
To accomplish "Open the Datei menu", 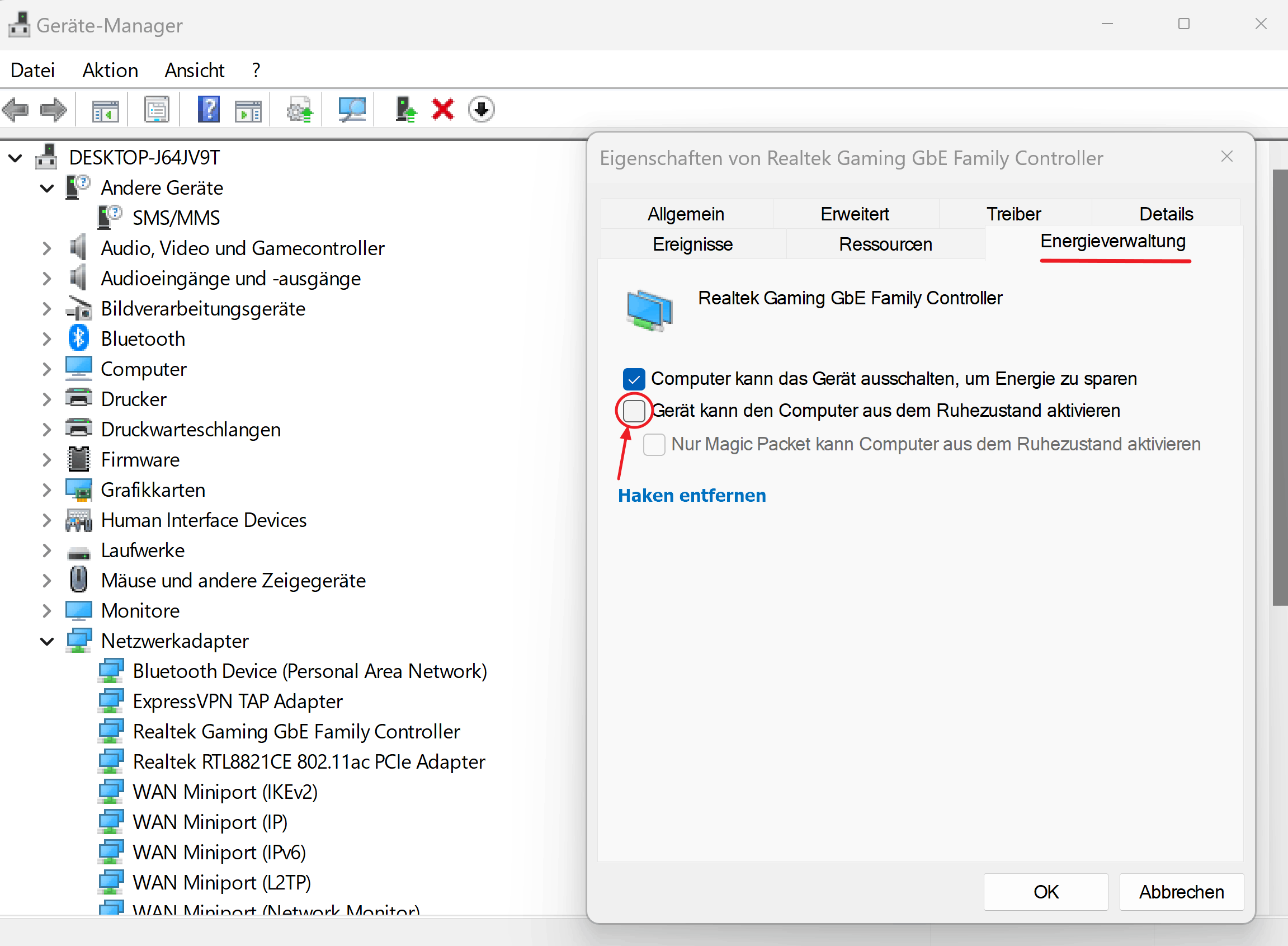I will click(32, 70).
